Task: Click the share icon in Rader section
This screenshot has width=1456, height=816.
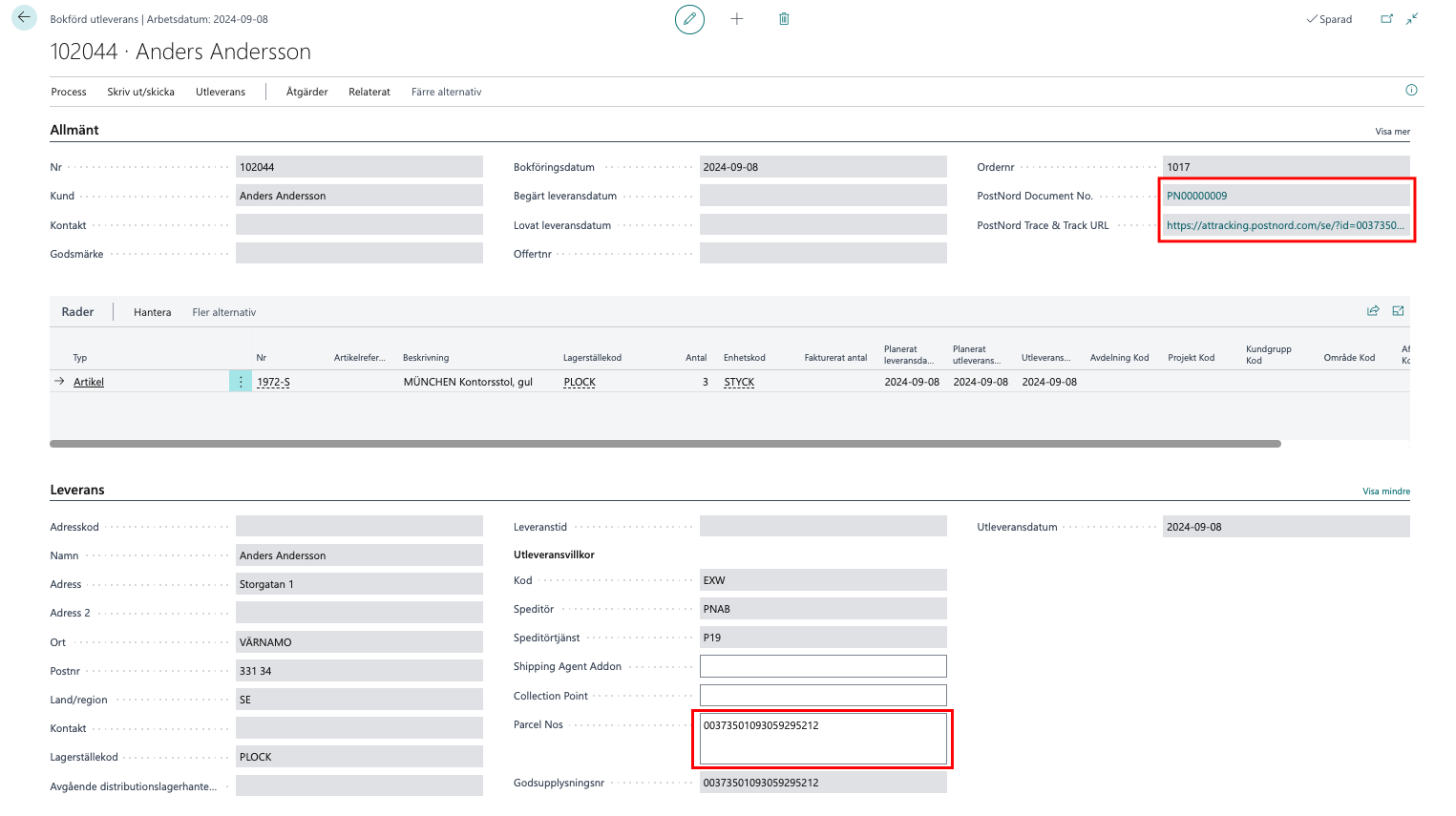Action: pos(1373,311)
